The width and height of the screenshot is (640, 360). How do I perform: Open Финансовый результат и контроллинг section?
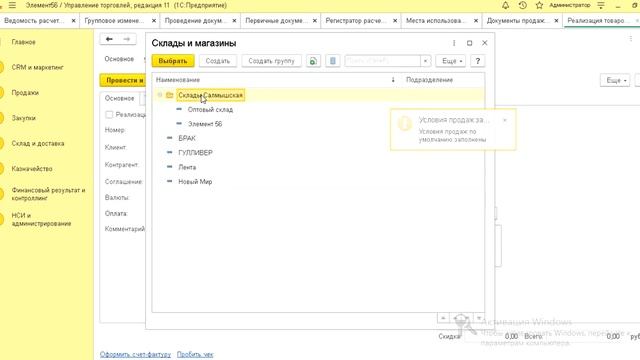coord(48,194)
